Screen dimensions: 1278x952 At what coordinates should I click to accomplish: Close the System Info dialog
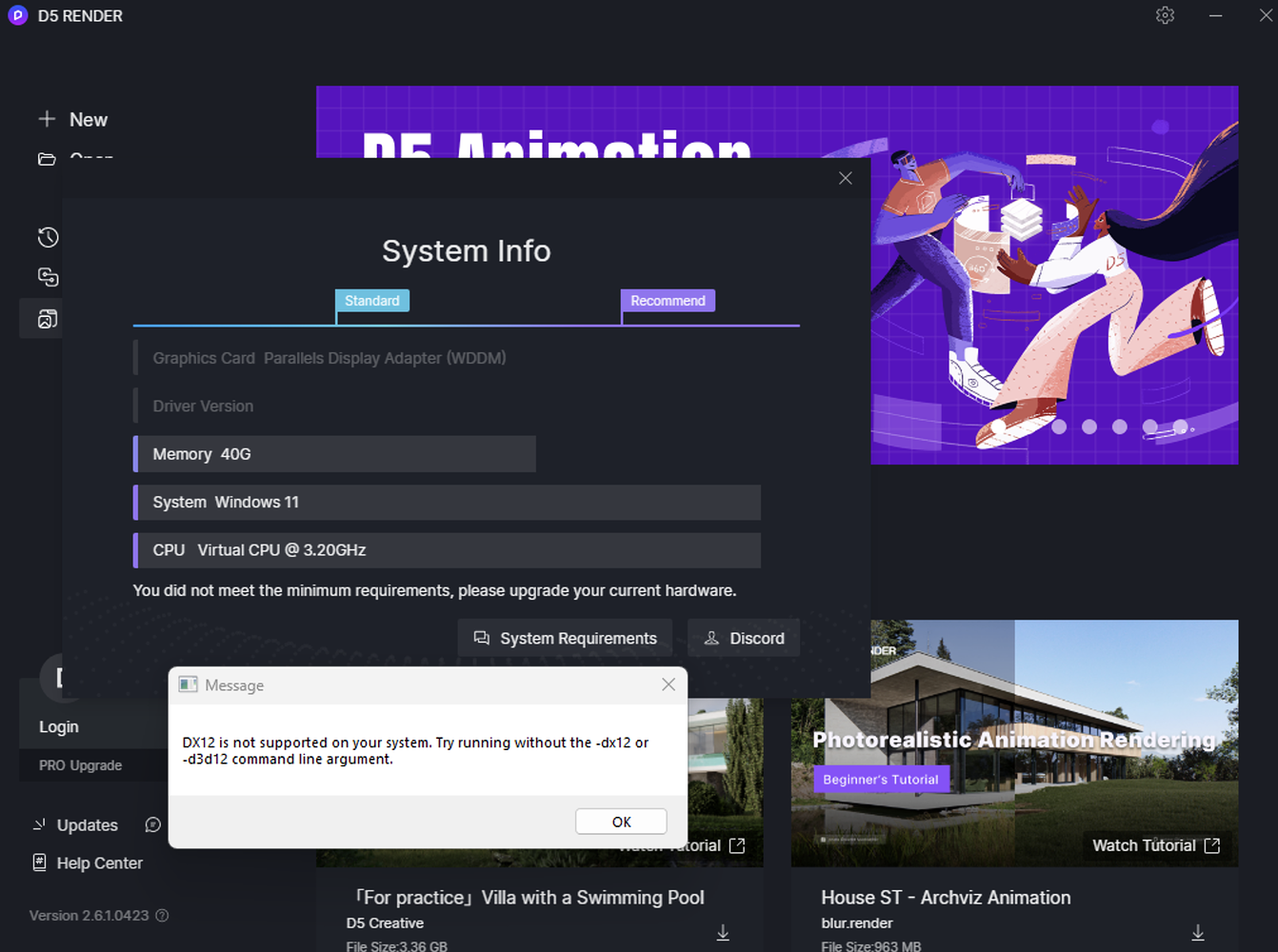click(x=845, y=177)
